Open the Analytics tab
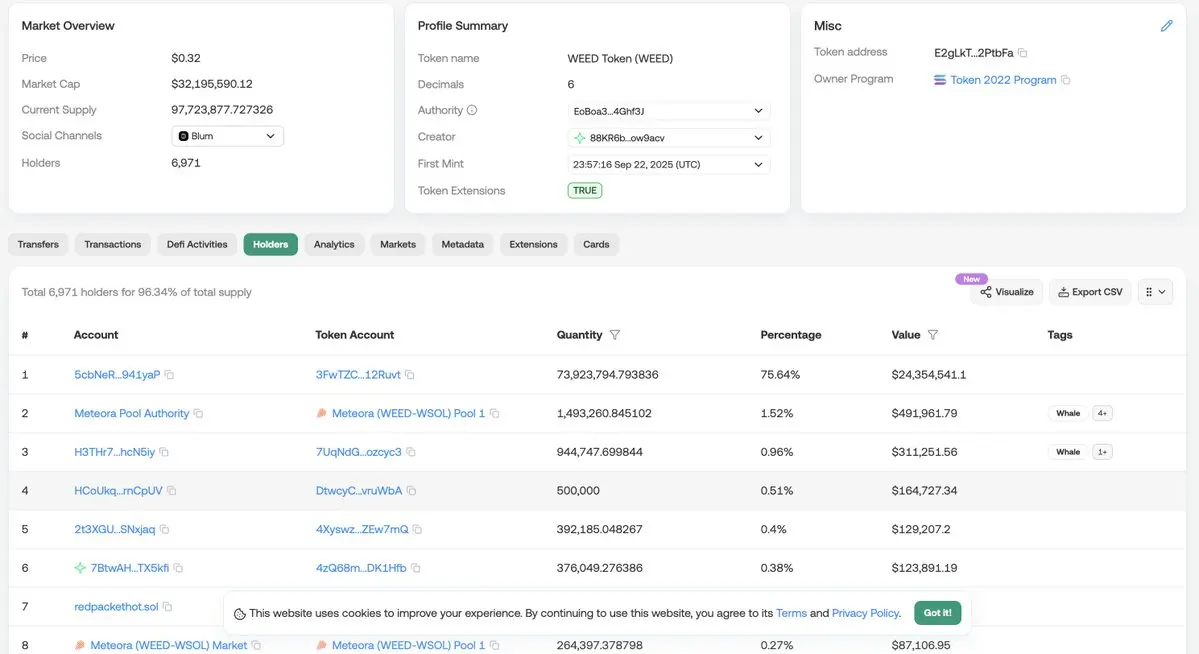 tap(334, 244)
